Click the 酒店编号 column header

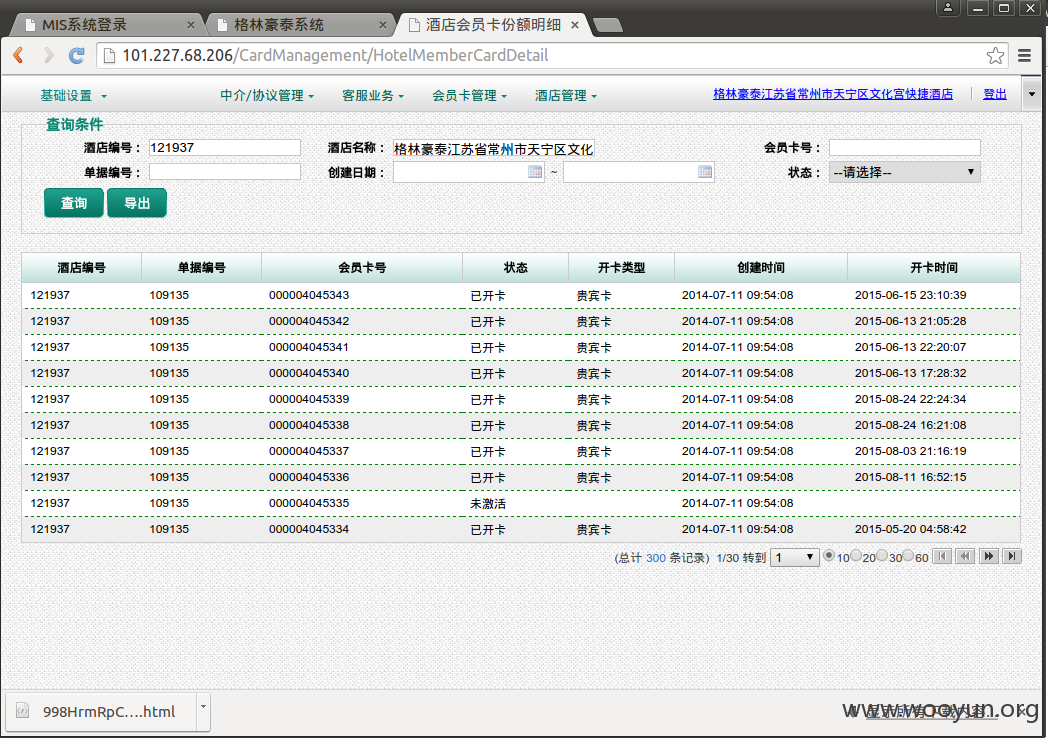pos(82,267)
